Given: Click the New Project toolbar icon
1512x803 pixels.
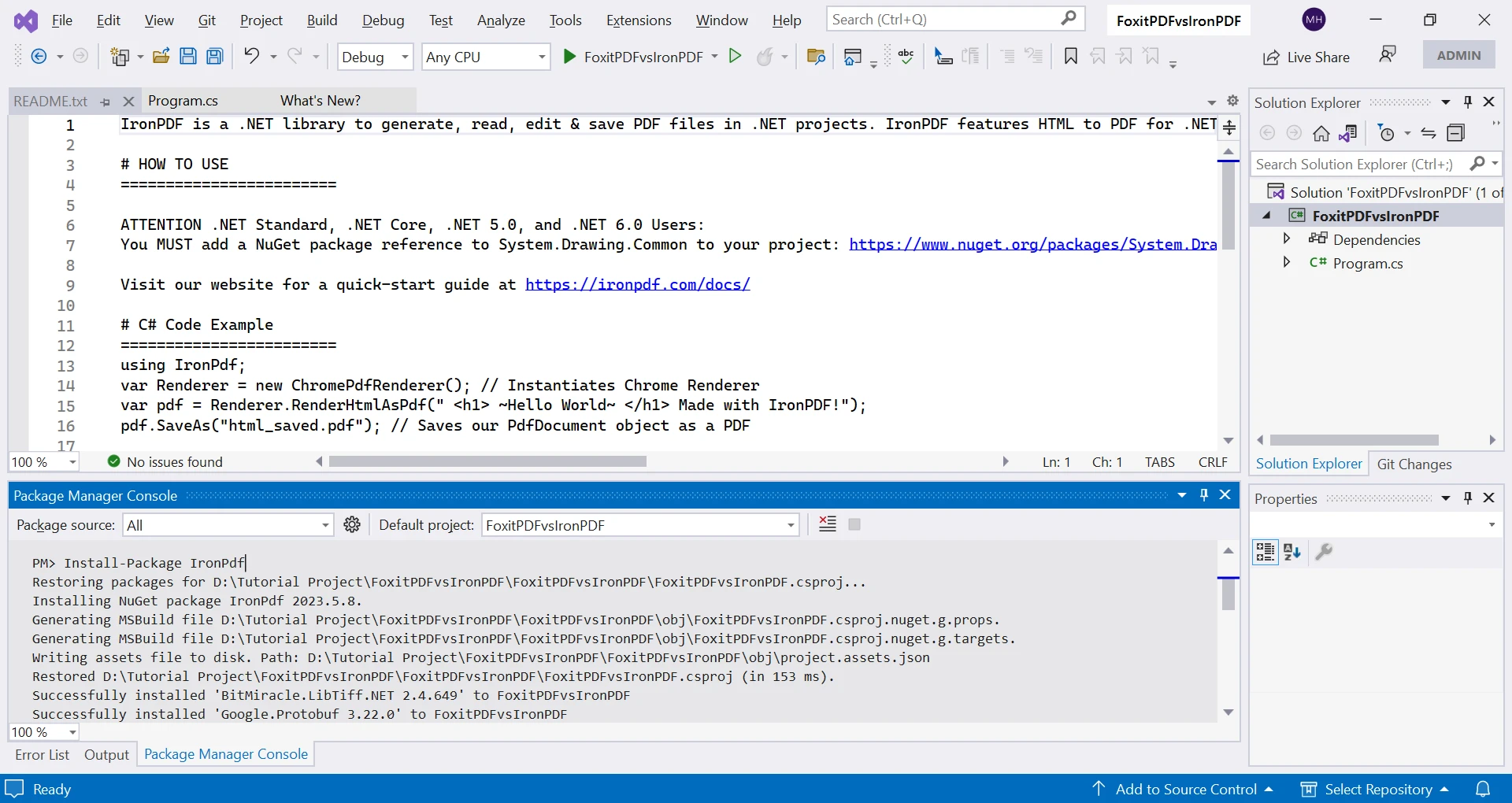Looking at the screenshot, I should pos(120,56).
